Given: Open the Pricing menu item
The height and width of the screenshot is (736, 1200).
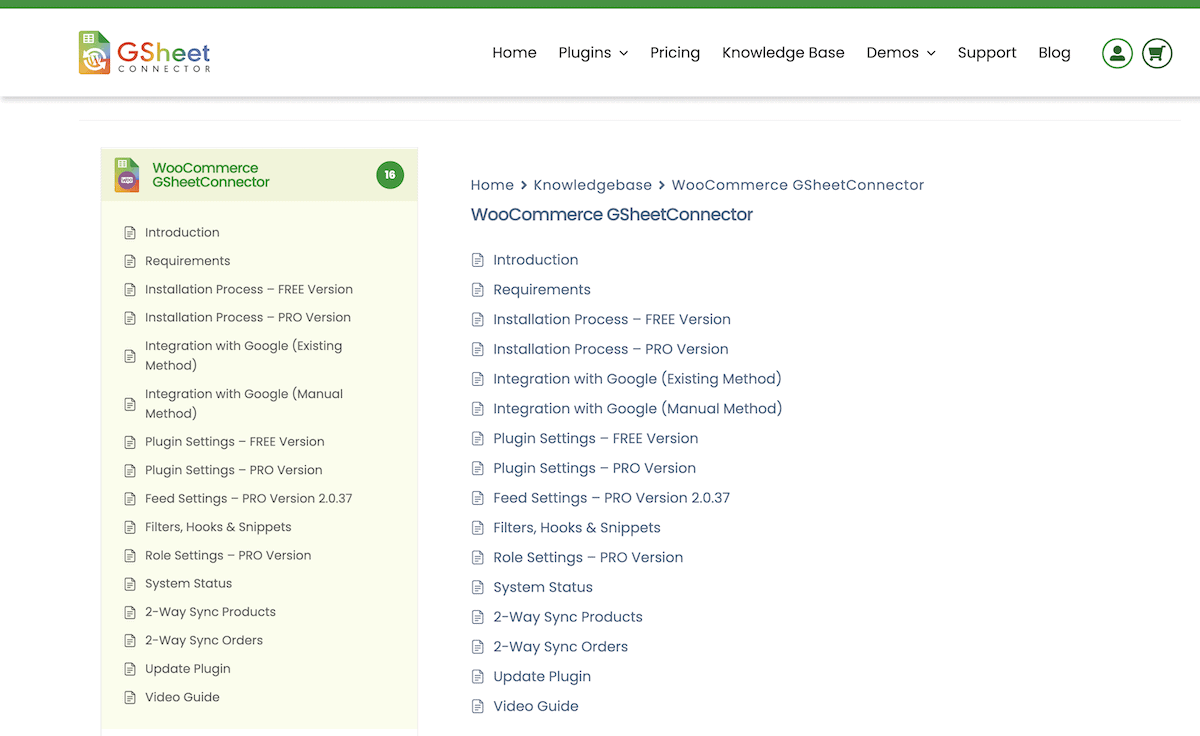Looking at the screenshot, I should tap(675, 53).
